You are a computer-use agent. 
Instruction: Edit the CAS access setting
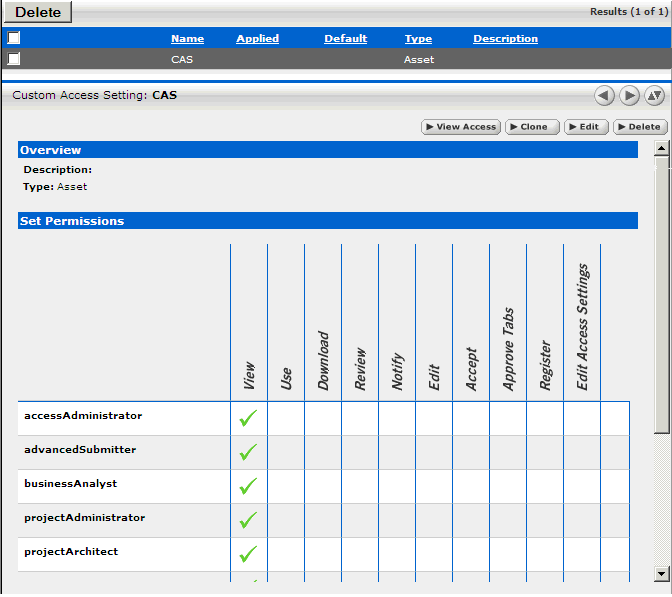pos(586,127)
